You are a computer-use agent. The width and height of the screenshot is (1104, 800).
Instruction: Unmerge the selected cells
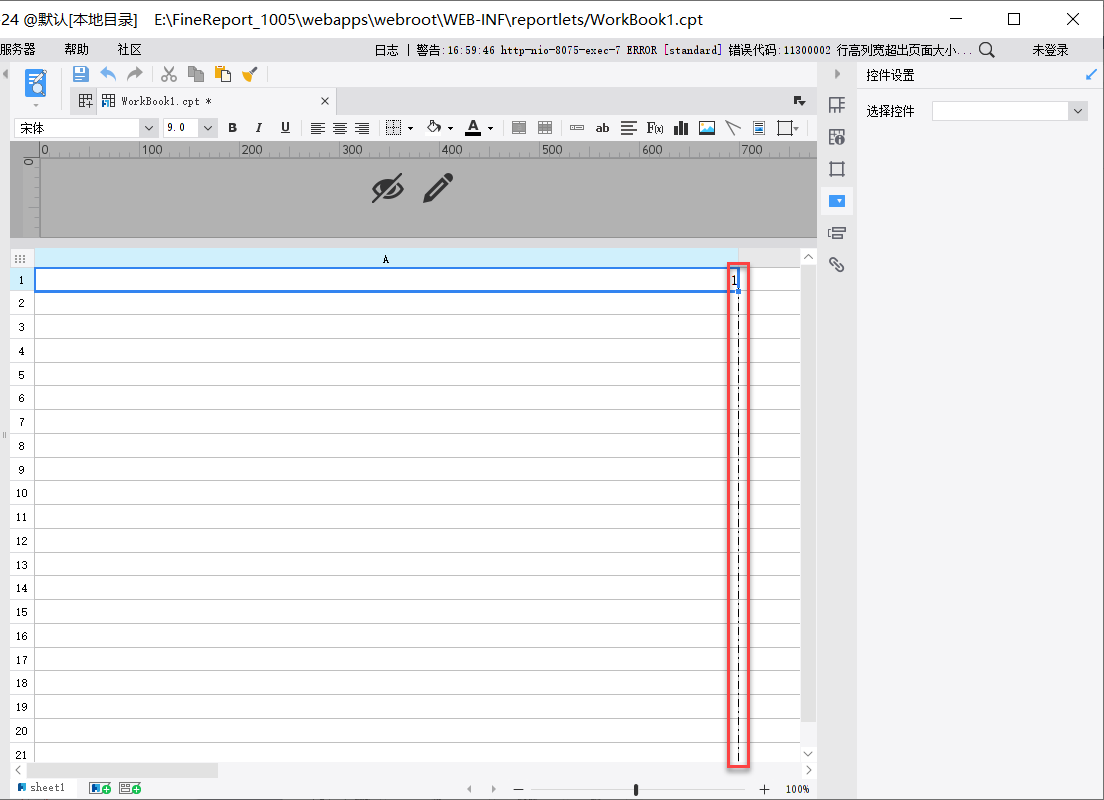[x=545, y=127]
